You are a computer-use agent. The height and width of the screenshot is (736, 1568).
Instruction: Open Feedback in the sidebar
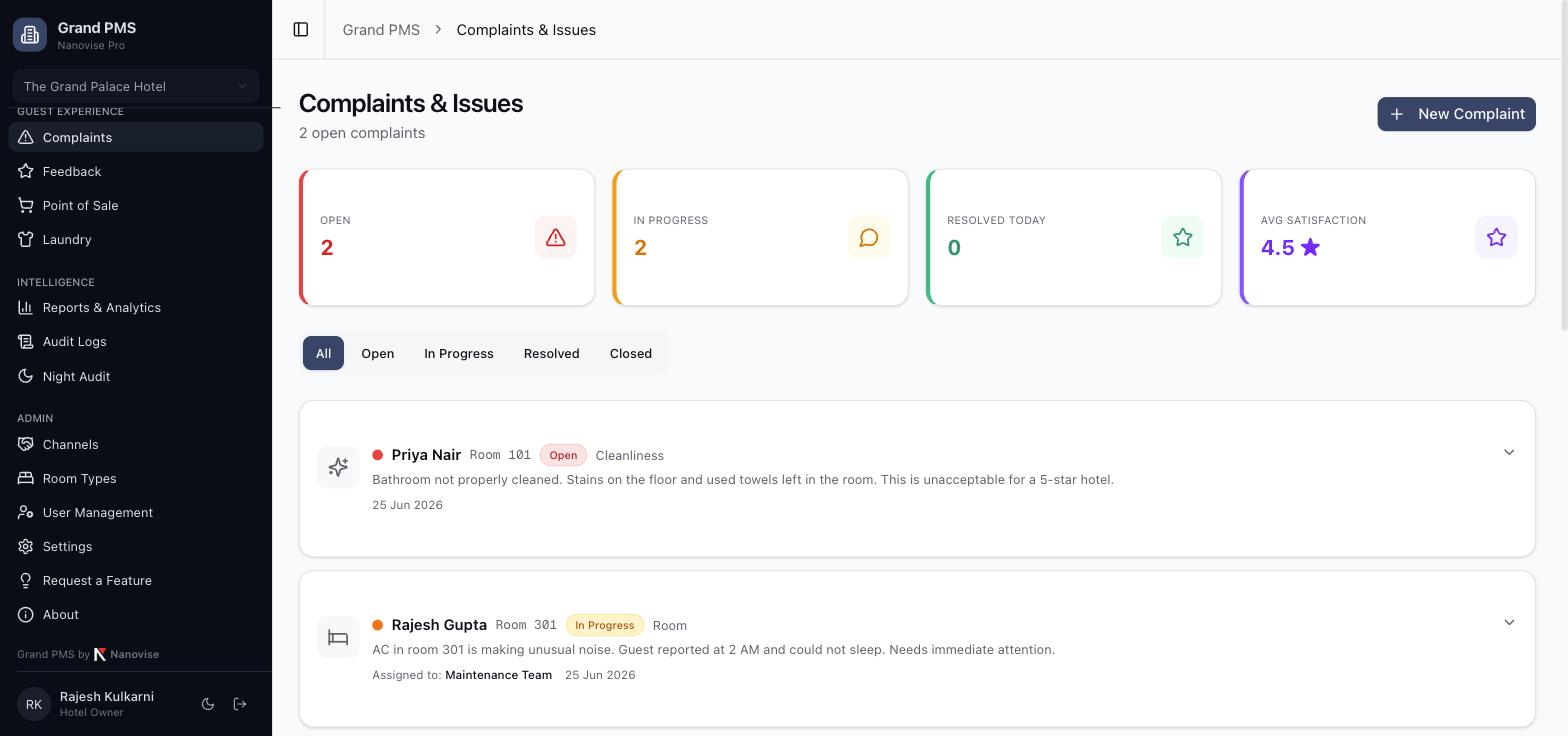coord(136,171)
